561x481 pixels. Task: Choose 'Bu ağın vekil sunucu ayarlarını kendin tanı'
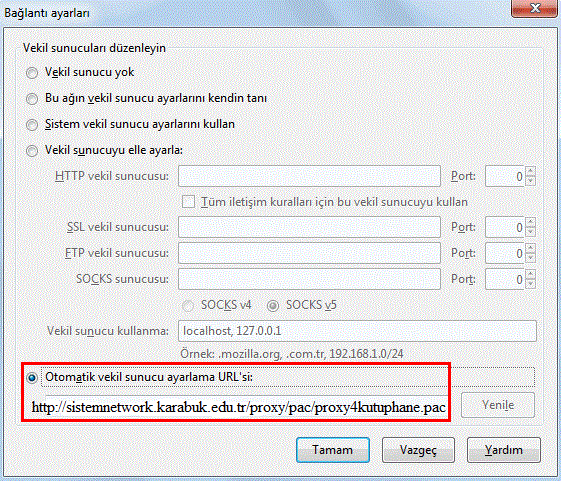(x=32, y=99)
